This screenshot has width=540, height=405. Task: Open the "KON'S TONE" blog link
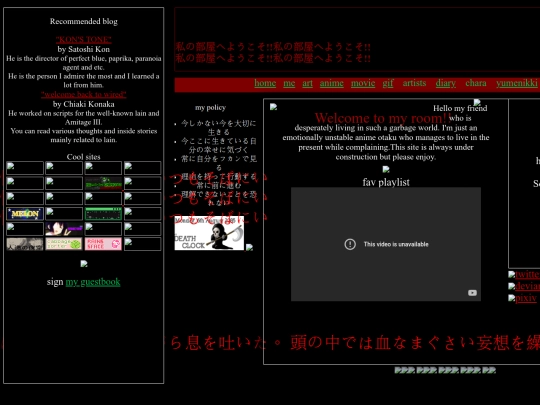pos(84,40)
